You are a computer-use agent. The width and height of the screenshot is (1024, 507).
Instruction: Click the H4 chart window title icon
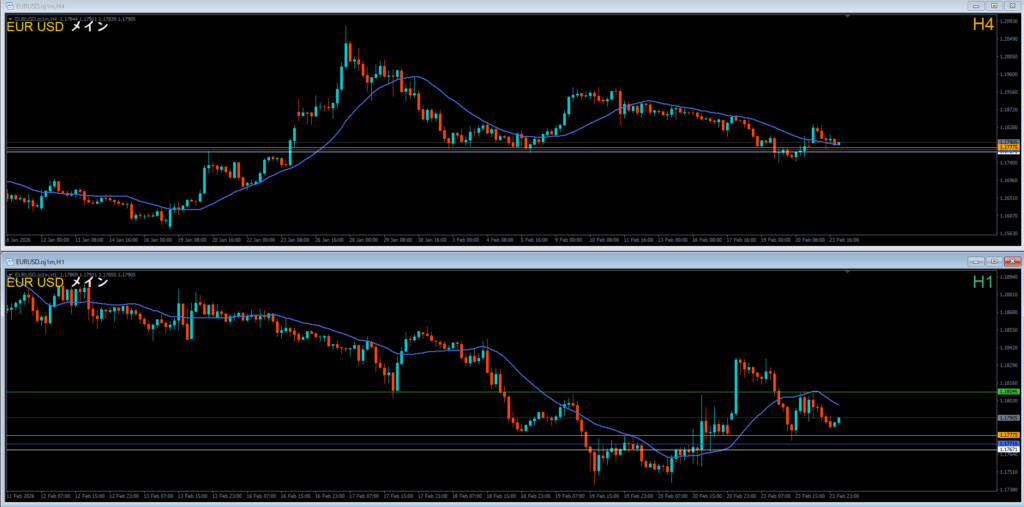[x=8, y=5]
